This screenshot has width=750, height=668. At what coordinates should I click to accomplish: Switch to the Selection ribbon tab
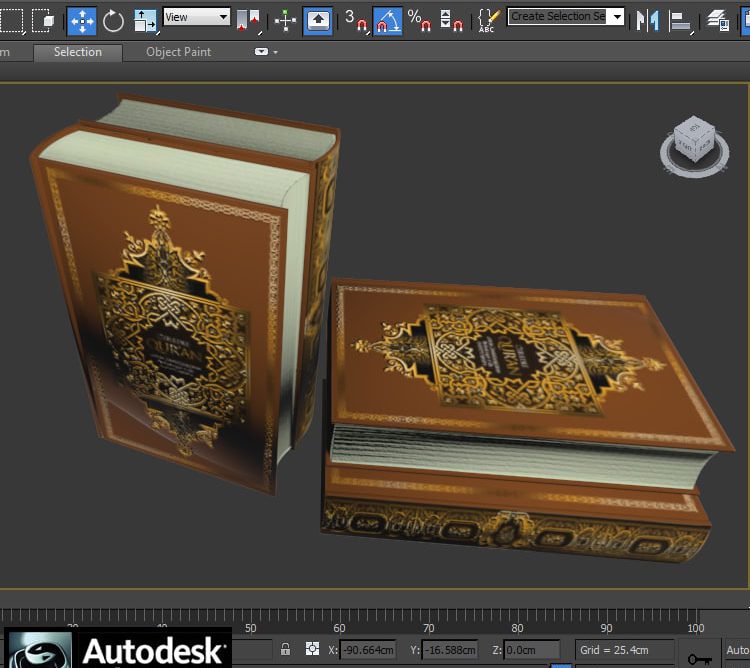point(77,52)
